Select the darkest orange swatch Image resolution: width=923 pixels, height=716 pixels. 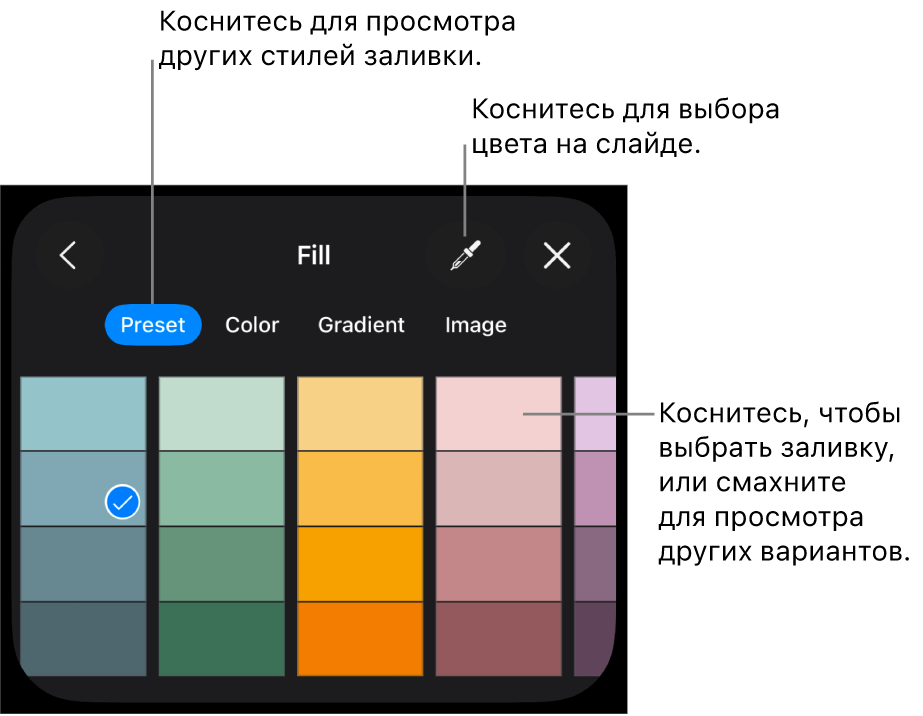pyautogui.click(x=360, y=638)
